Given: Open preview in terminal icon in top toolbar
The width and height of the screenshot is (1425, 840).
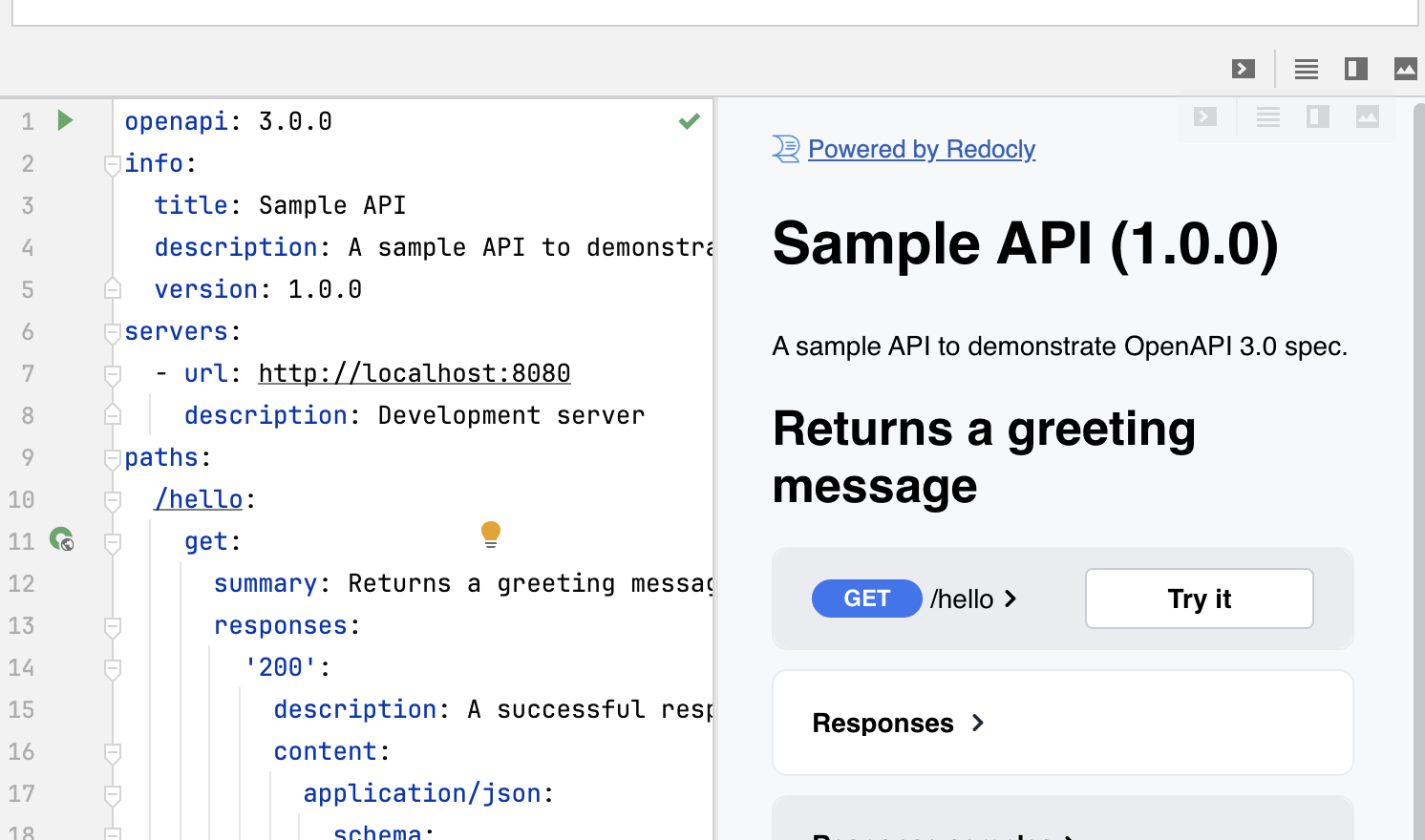Looking at the screenshot, I should click(x=1244, y=69).
